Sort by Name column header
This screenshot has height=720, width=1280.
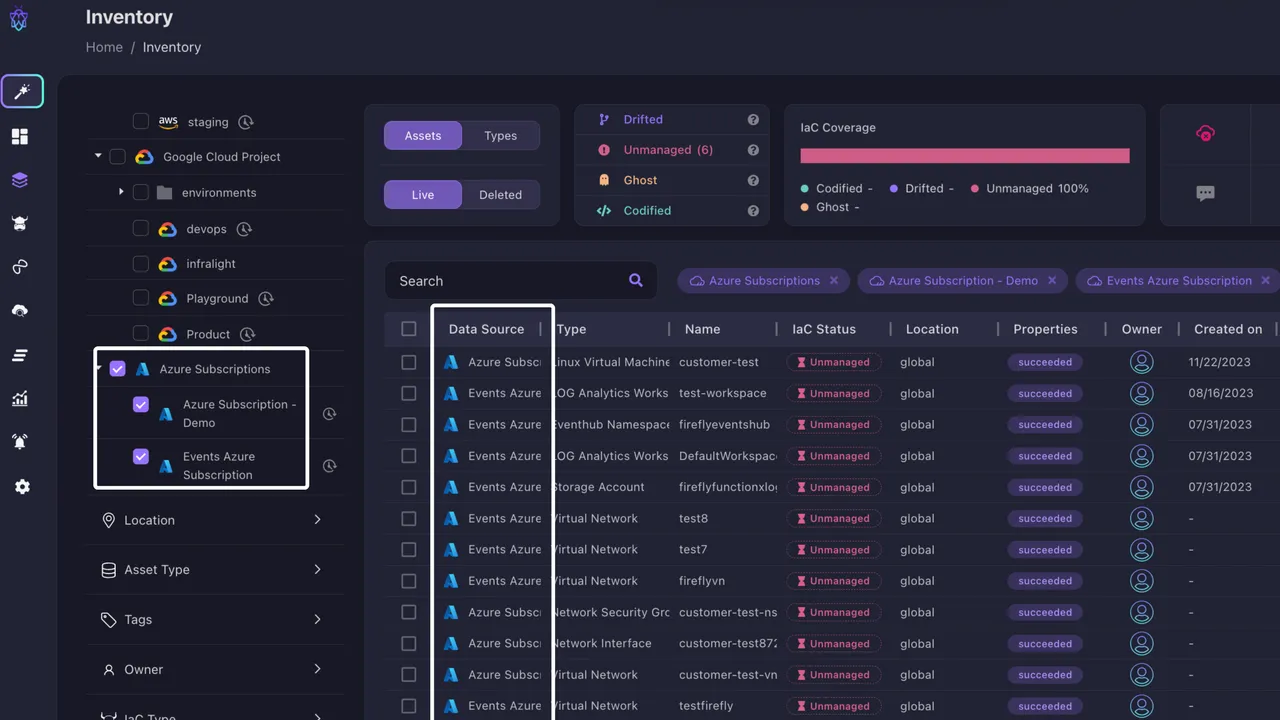(x=702, y=329)
